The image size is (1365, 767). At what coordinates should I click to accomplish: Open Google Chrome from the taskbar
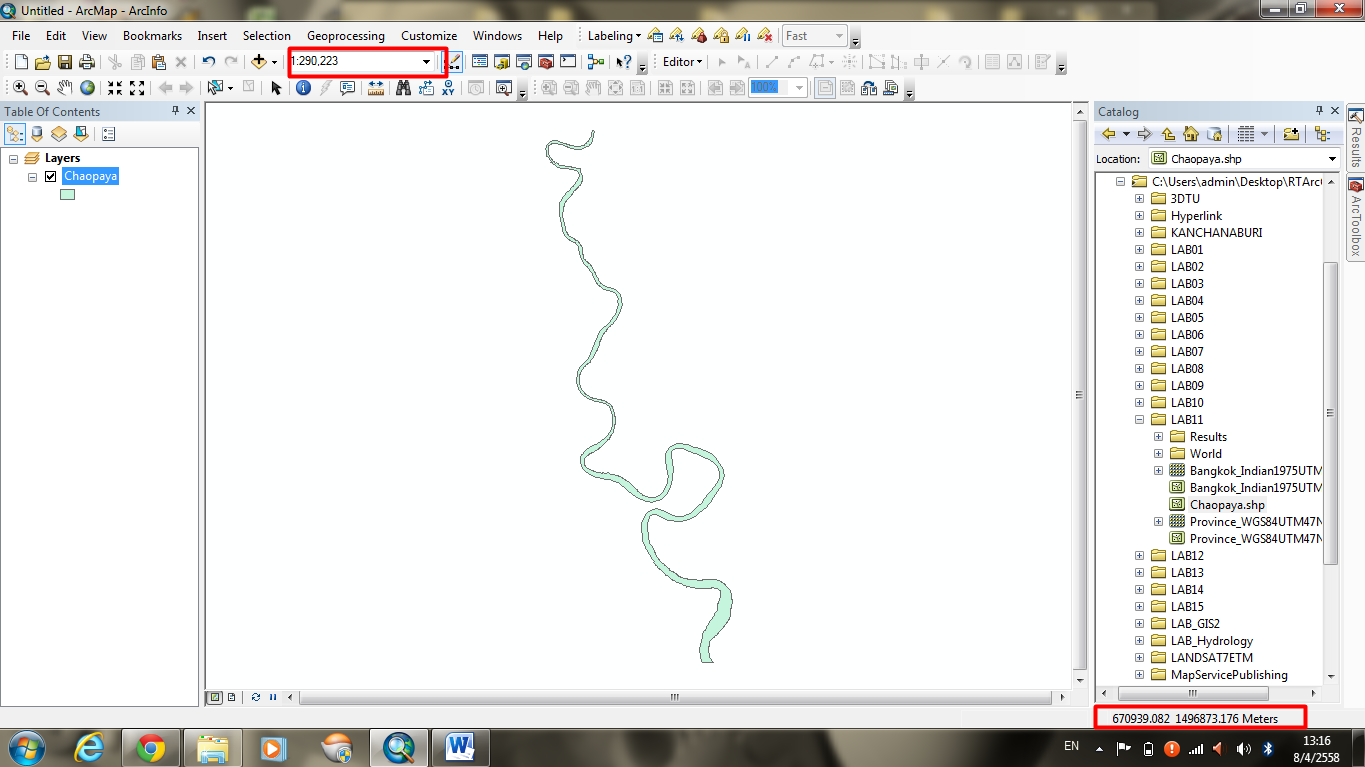click(151, 748)
